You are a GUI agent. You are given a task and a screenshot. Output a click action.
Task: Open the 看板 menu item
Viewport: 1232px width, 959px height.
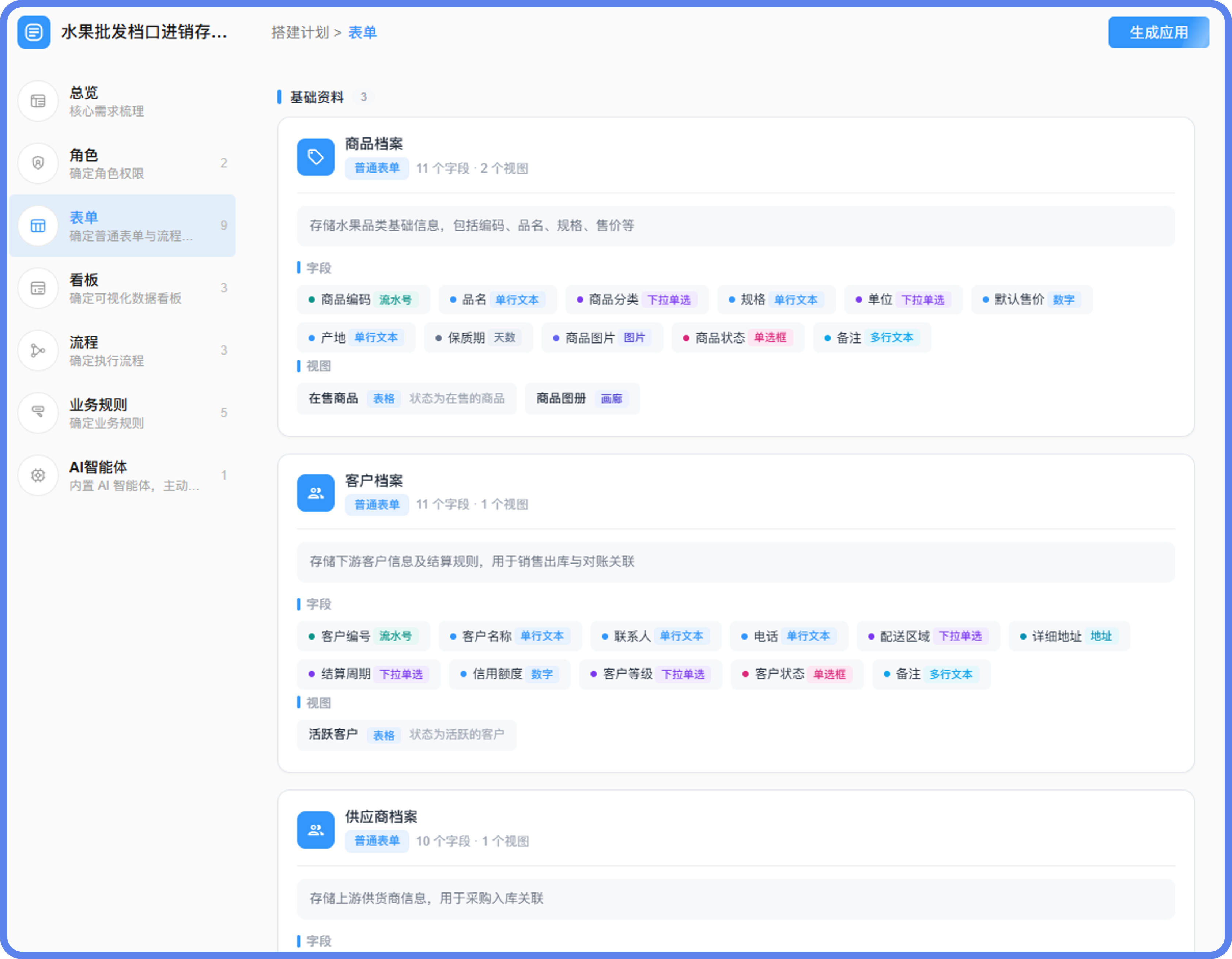[x=122, y=288]
